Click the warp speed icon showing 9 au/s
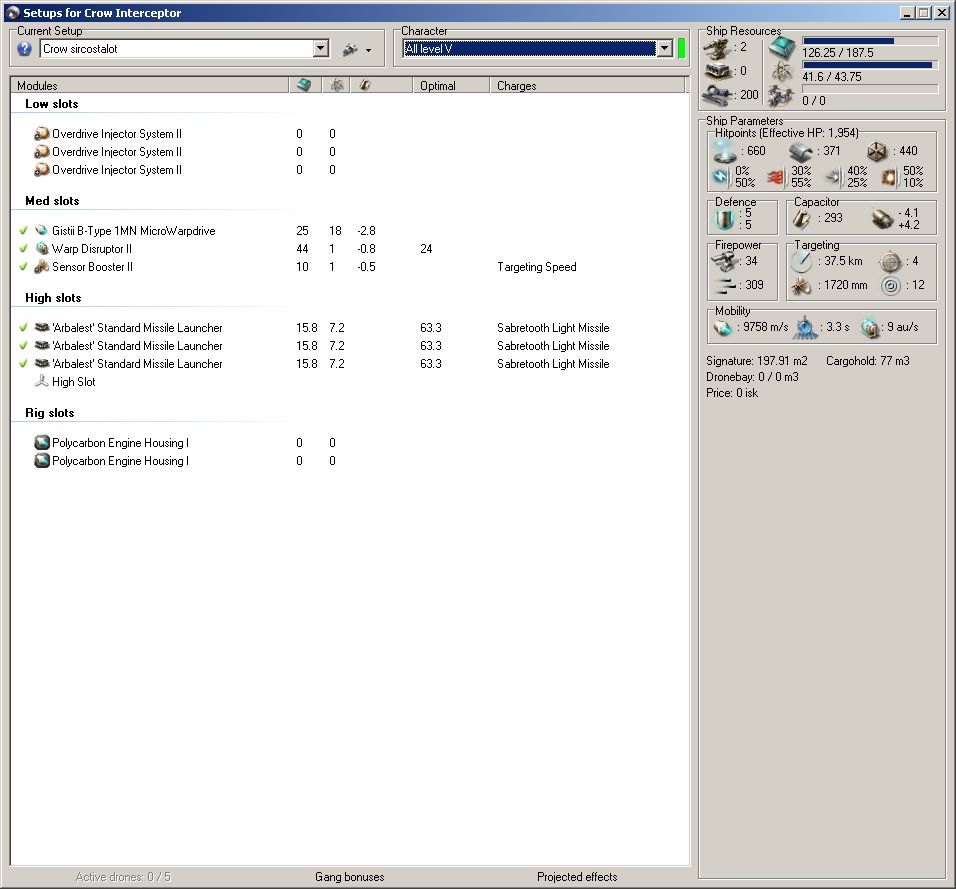Viewport: 956px width, 889px height. click(870, 328)
